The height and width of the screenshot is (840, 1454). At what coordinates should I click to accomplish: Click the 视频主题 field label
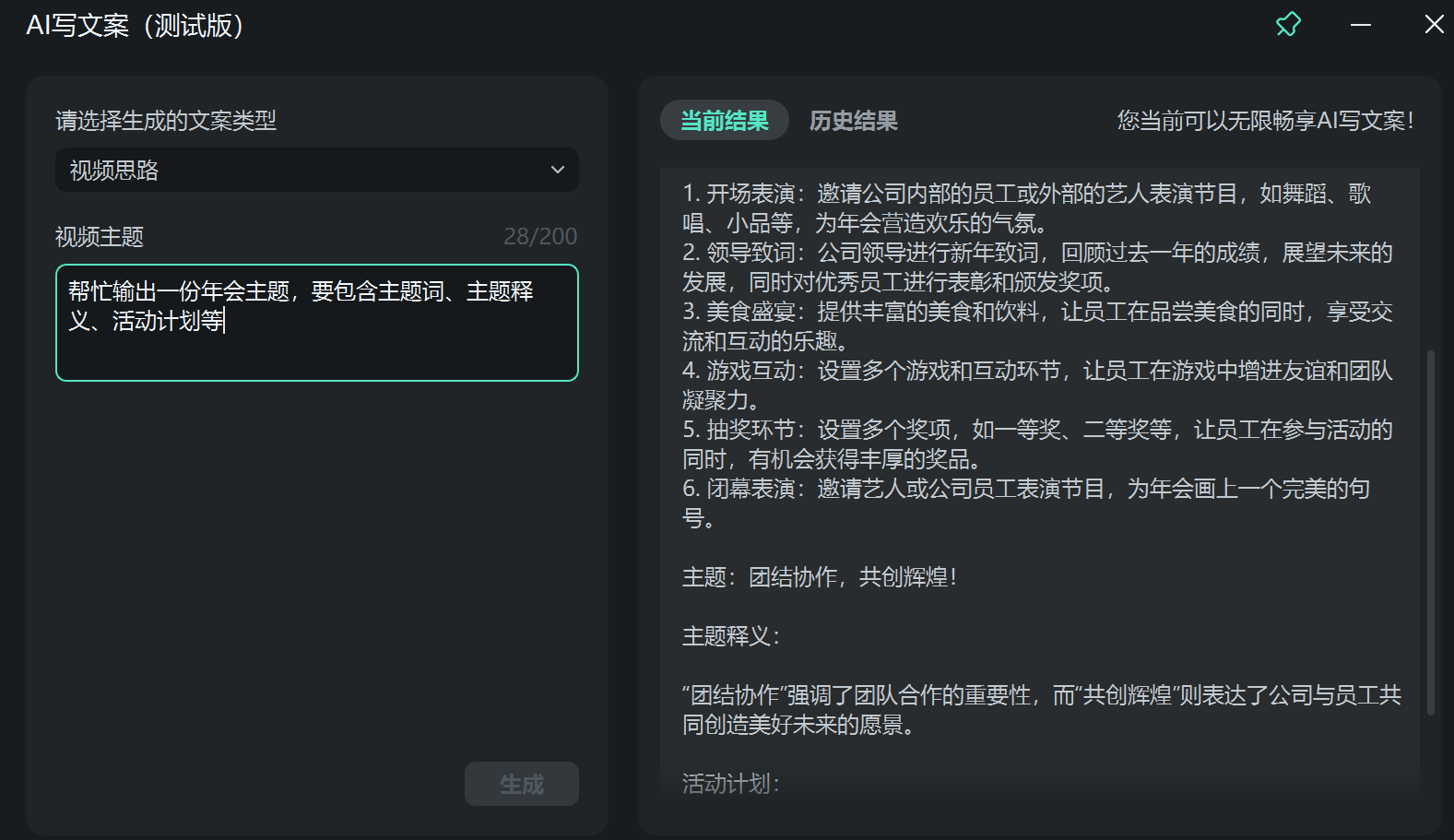[x=100, y=237]
